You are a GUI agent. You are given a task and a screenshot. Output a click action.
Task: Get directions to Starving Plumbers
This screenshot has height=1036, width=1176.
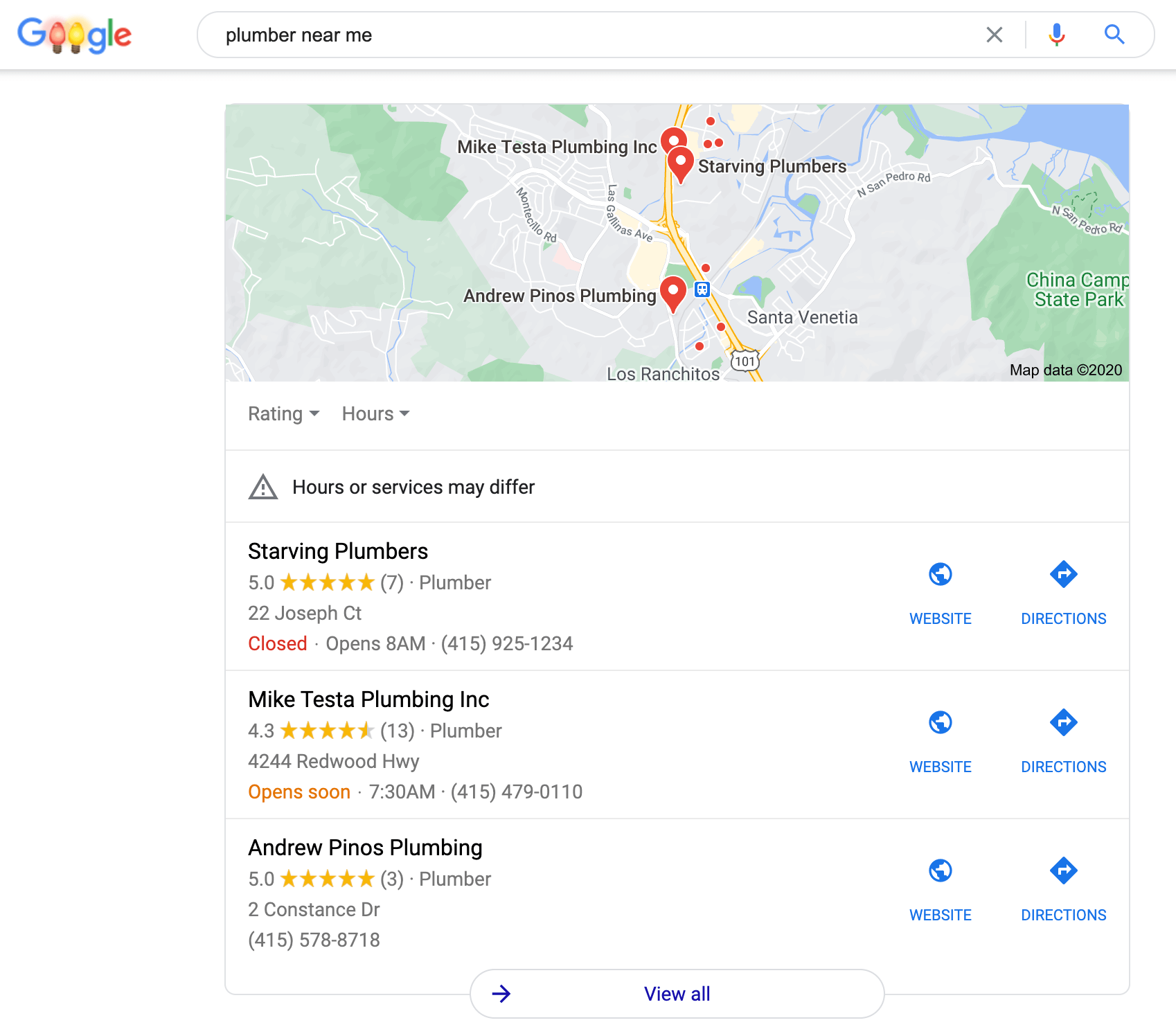tap(1063, 575)
